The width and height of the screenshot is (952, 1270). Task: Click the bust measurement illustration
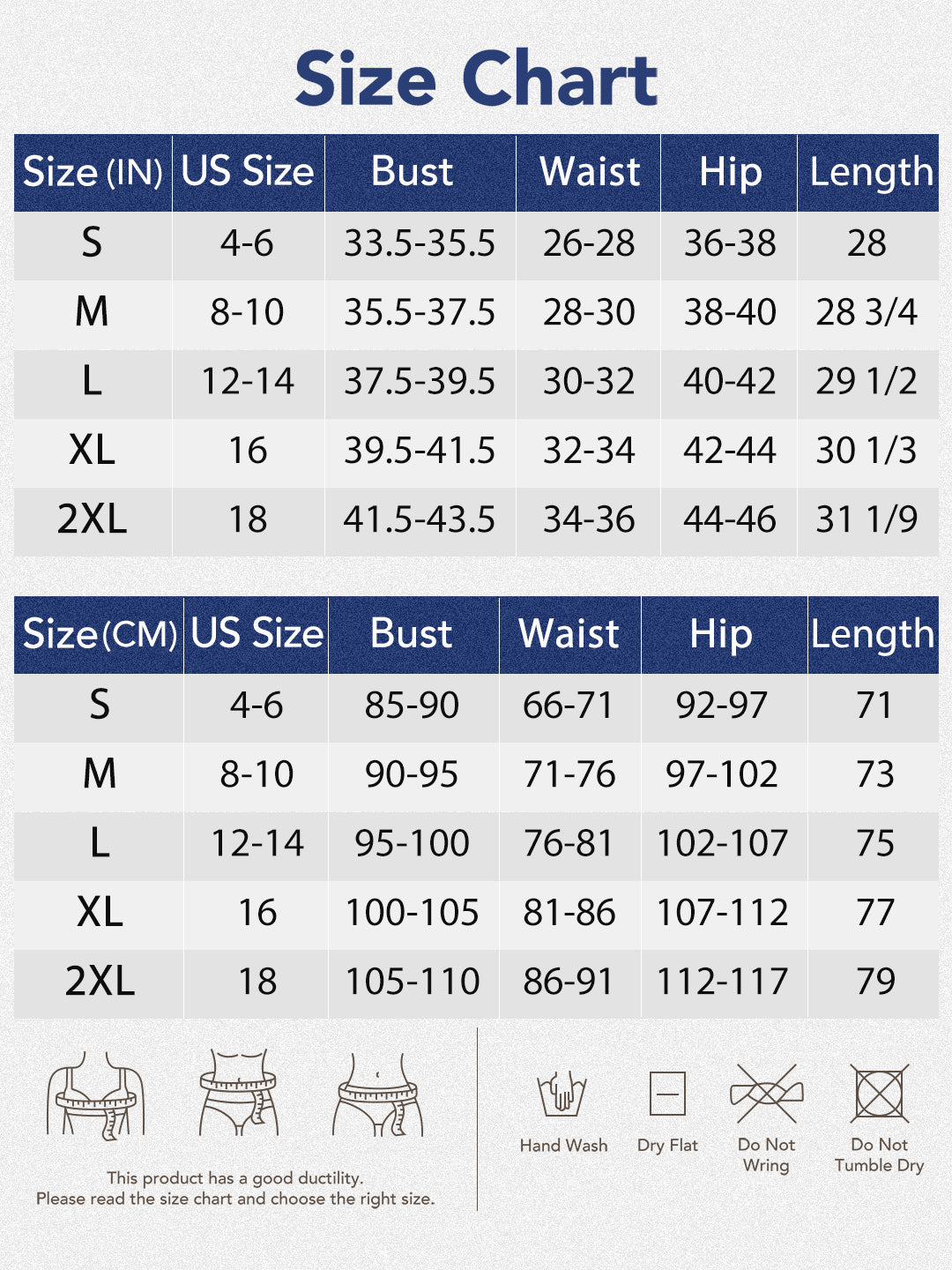(x=96, y=1094)
